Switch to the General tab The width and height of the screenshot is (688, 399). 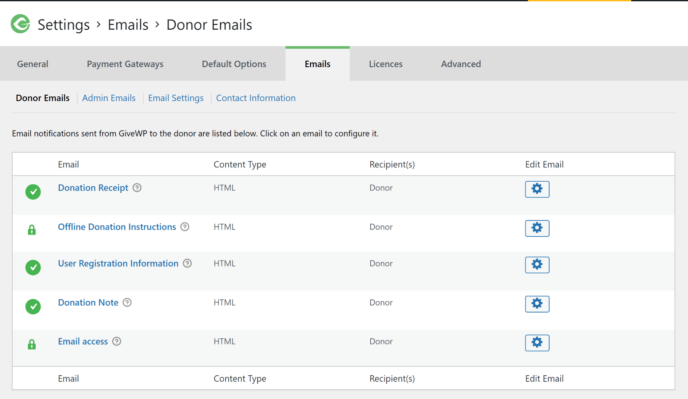[32, 64]
